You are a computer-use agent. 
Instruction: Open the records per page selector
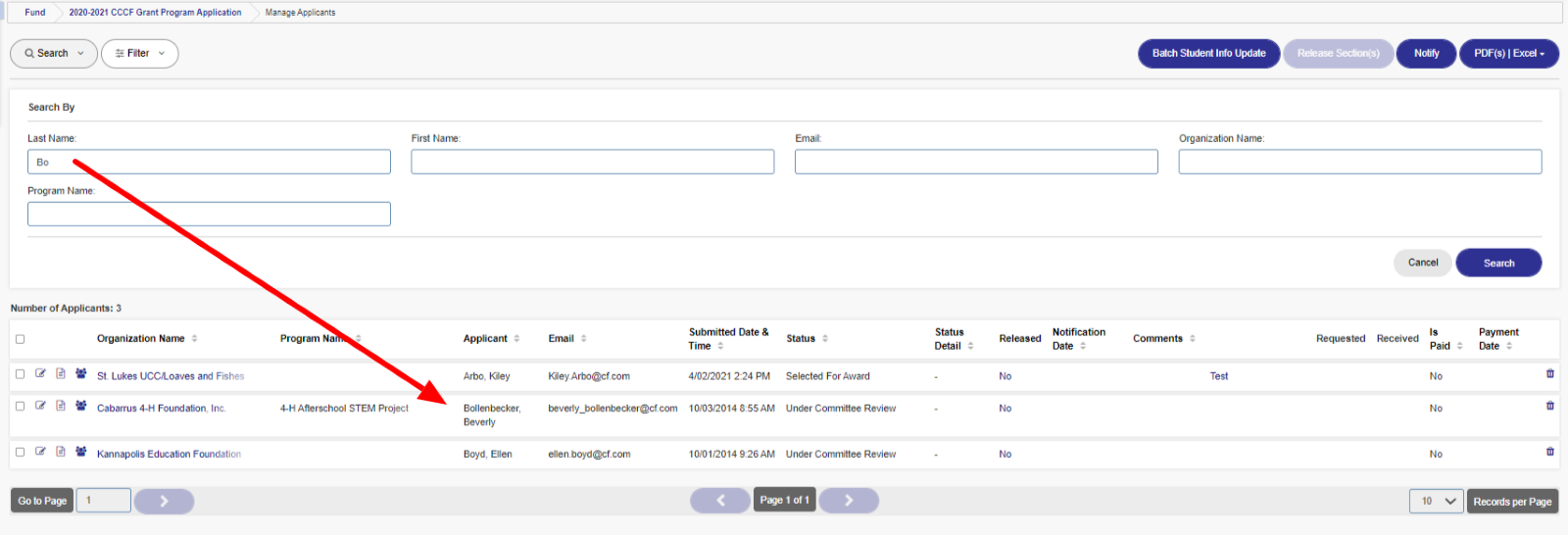coord(1436,501)
